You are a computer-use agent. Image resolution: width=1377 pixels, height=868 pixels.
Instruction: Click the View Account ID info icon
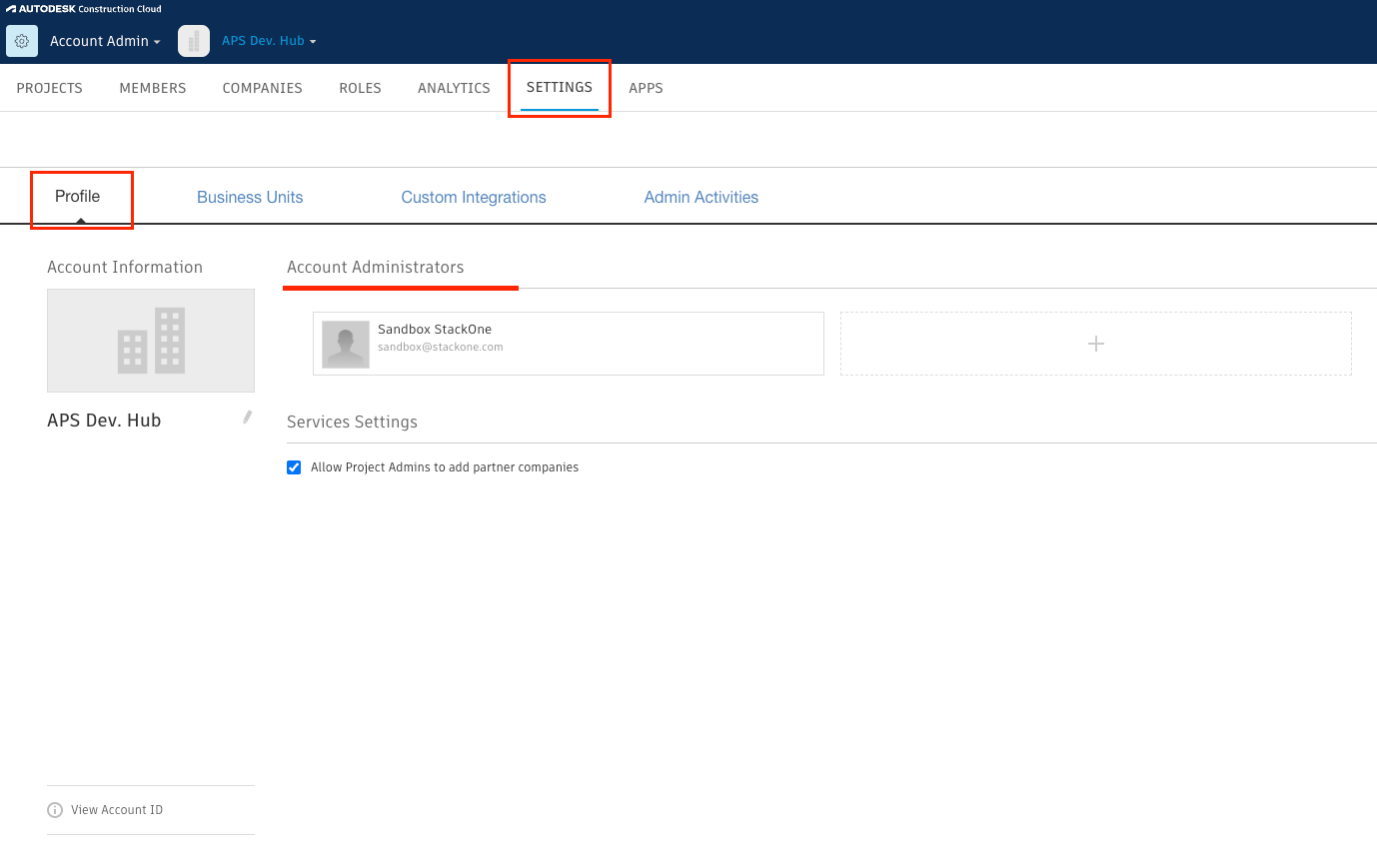click(55, 810)
